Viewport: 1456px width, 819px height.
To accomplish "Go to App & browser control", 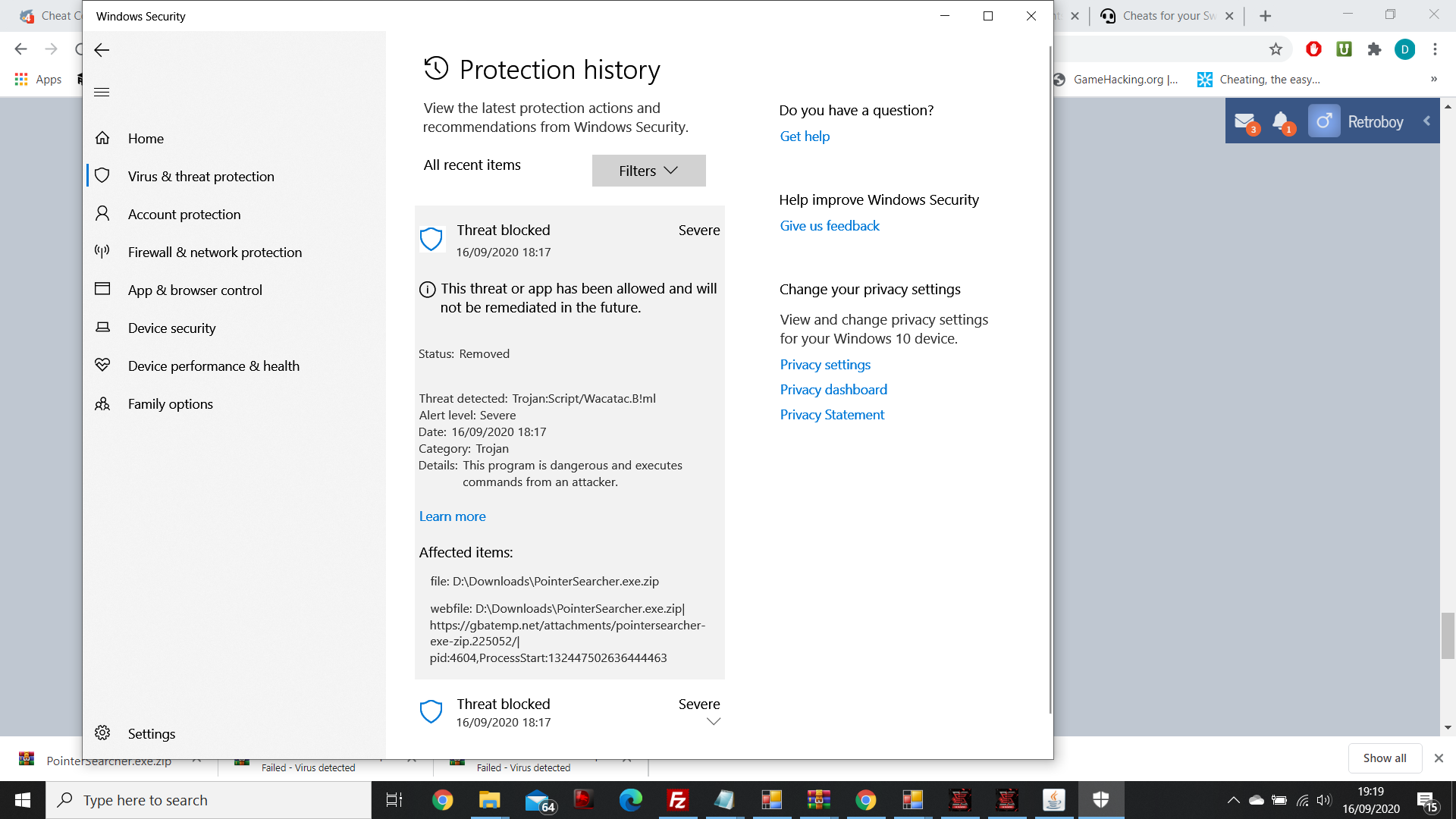I will pos(195,290).
